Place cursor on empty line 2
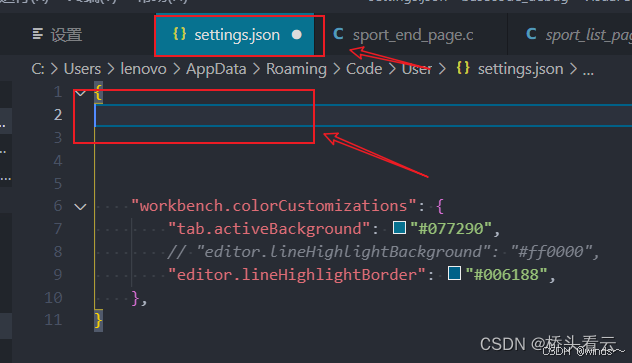The image size is (632, 363). [363, 115]
